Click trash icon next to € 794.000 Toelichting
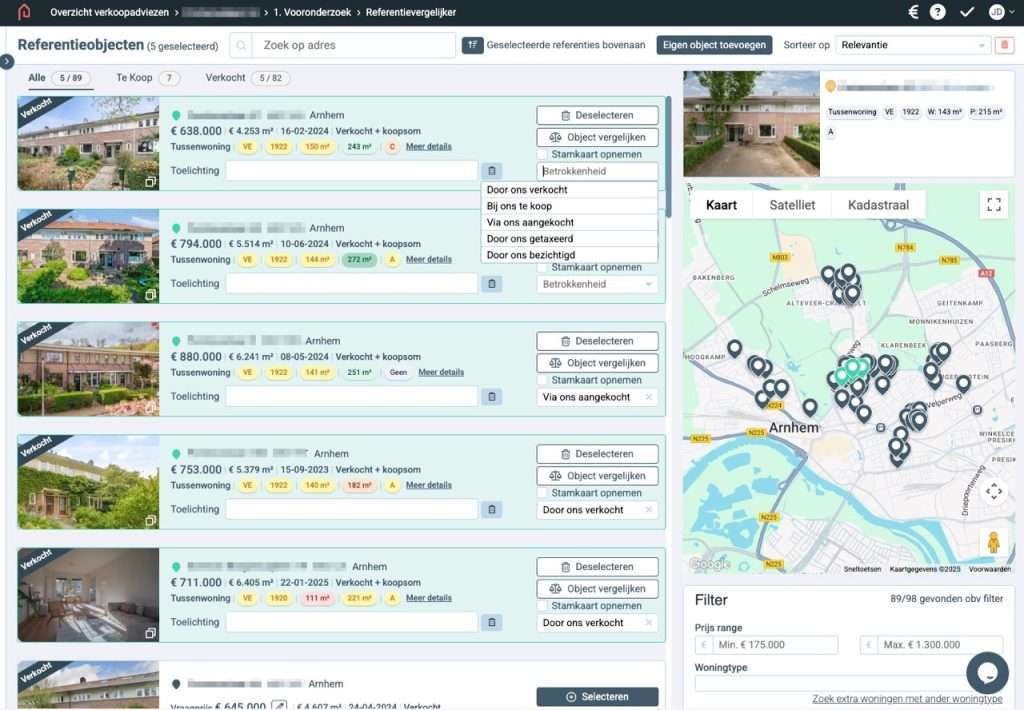Viewport: 1024px width, 710px height. coord(492,283)
